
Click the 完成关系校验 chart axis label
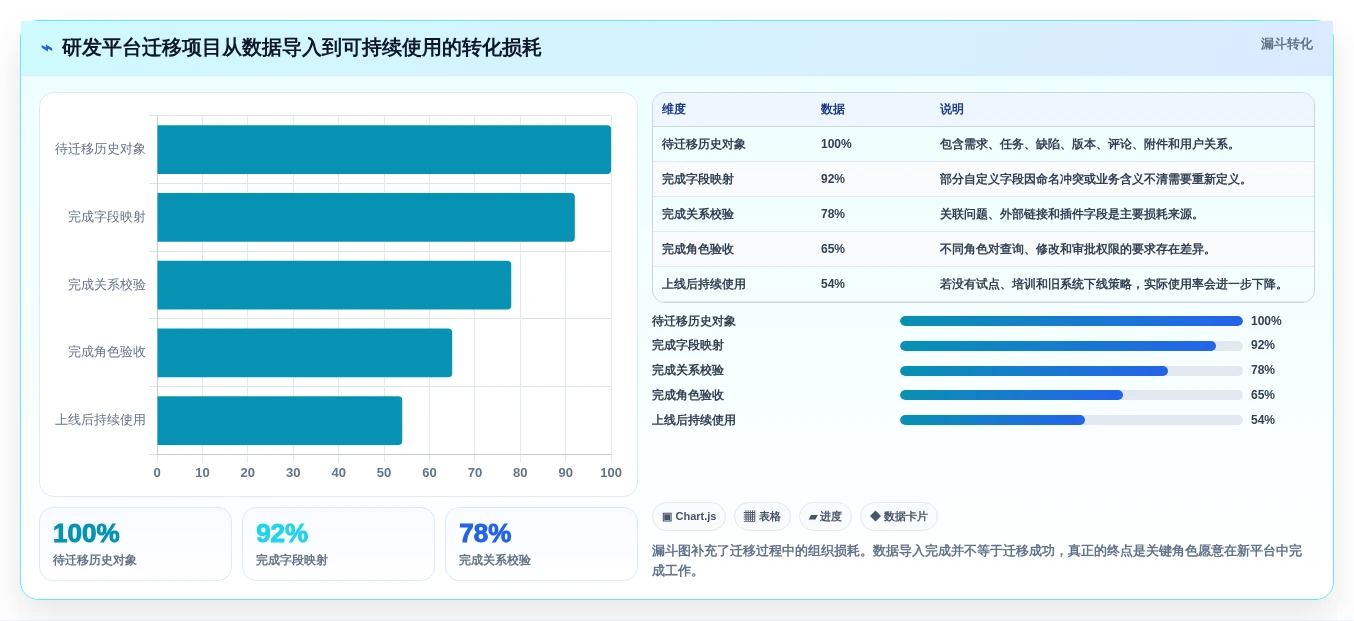[107, 285]
